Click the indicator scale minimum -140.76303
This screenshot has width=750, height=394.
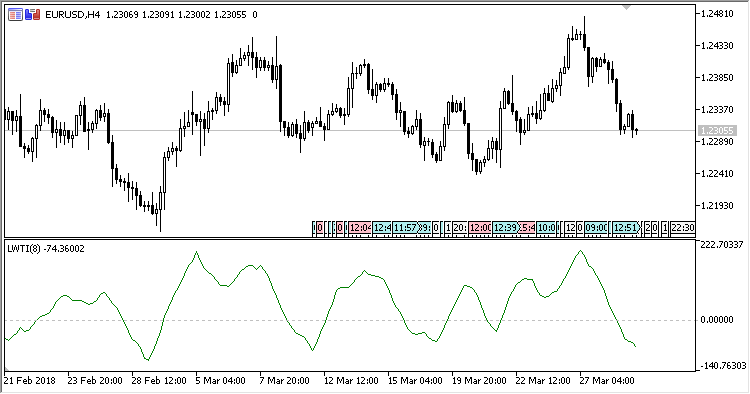point(723,366)
